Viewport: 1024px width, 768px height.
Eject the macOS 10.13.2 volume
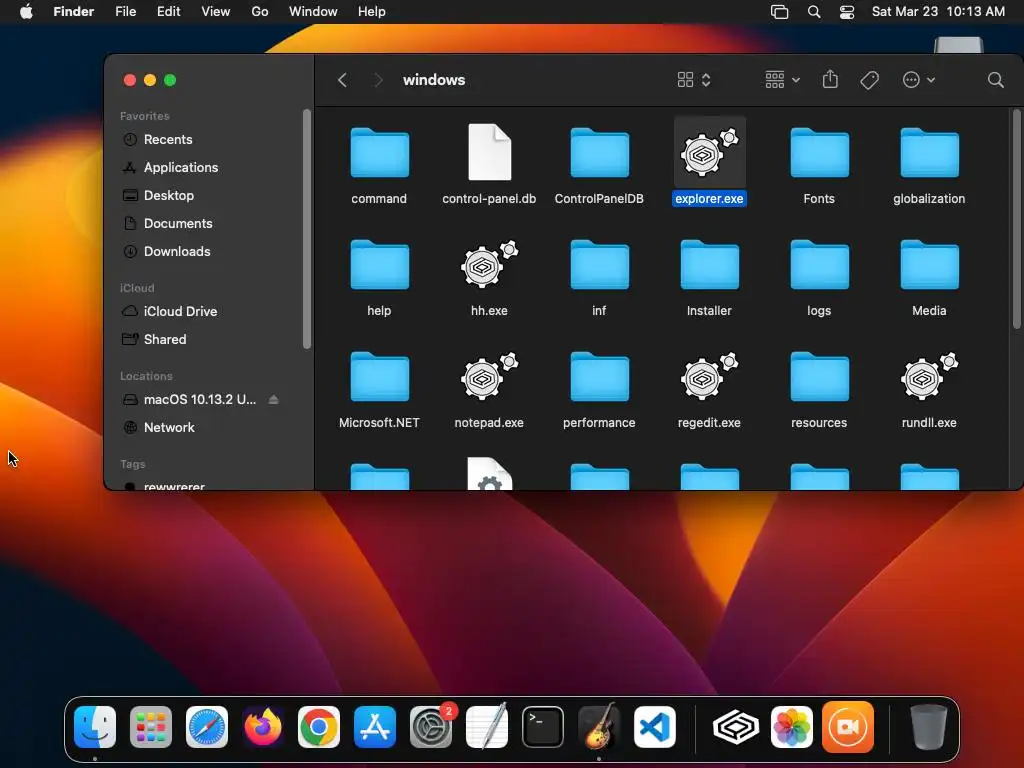(274, 399)
